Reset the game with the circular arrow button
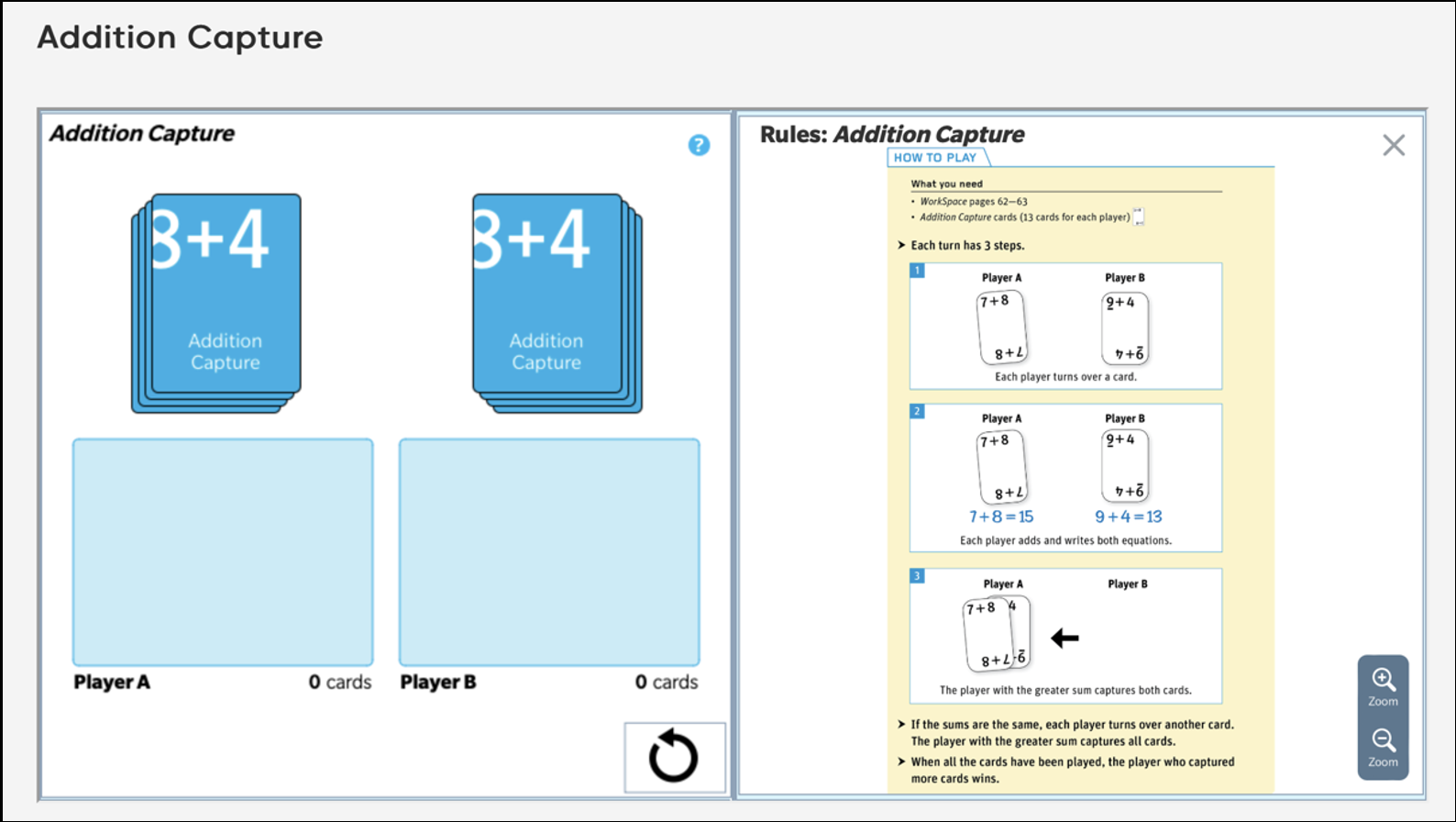 675,757
